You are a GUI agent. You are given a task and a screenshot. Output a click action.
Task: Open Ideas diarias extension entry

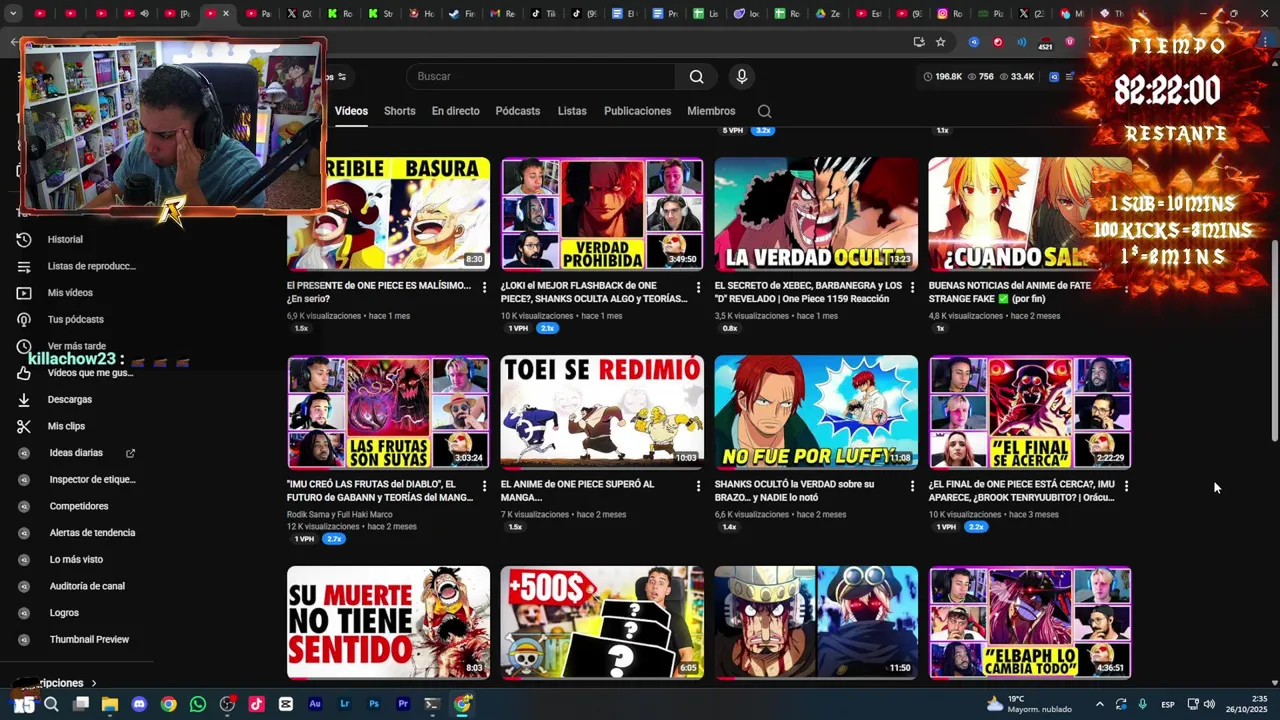[x=78, y=453]
